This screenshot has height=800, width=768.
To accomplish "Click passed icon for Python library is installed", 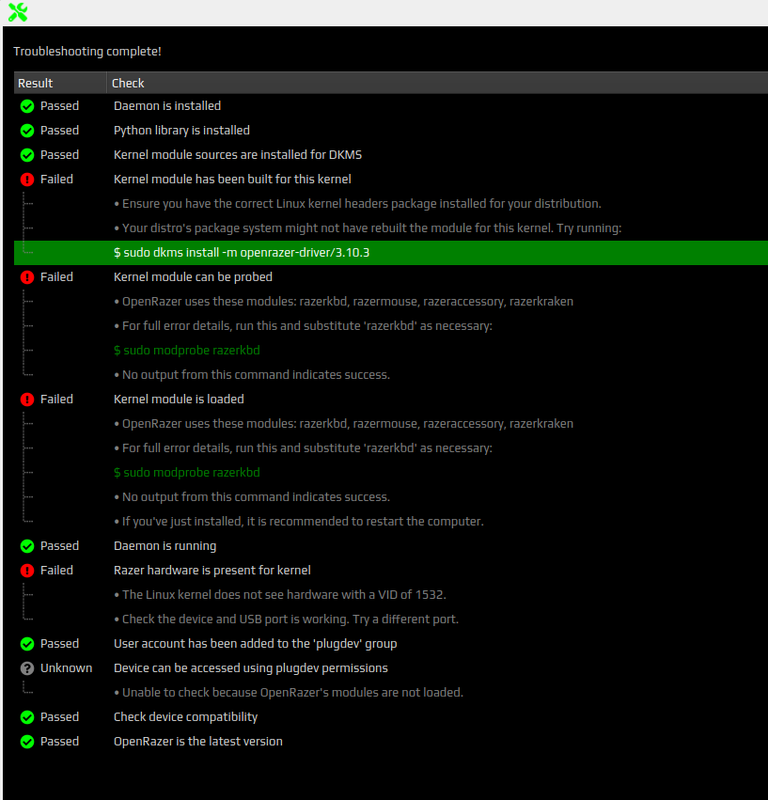I will [x=27, y=131].
